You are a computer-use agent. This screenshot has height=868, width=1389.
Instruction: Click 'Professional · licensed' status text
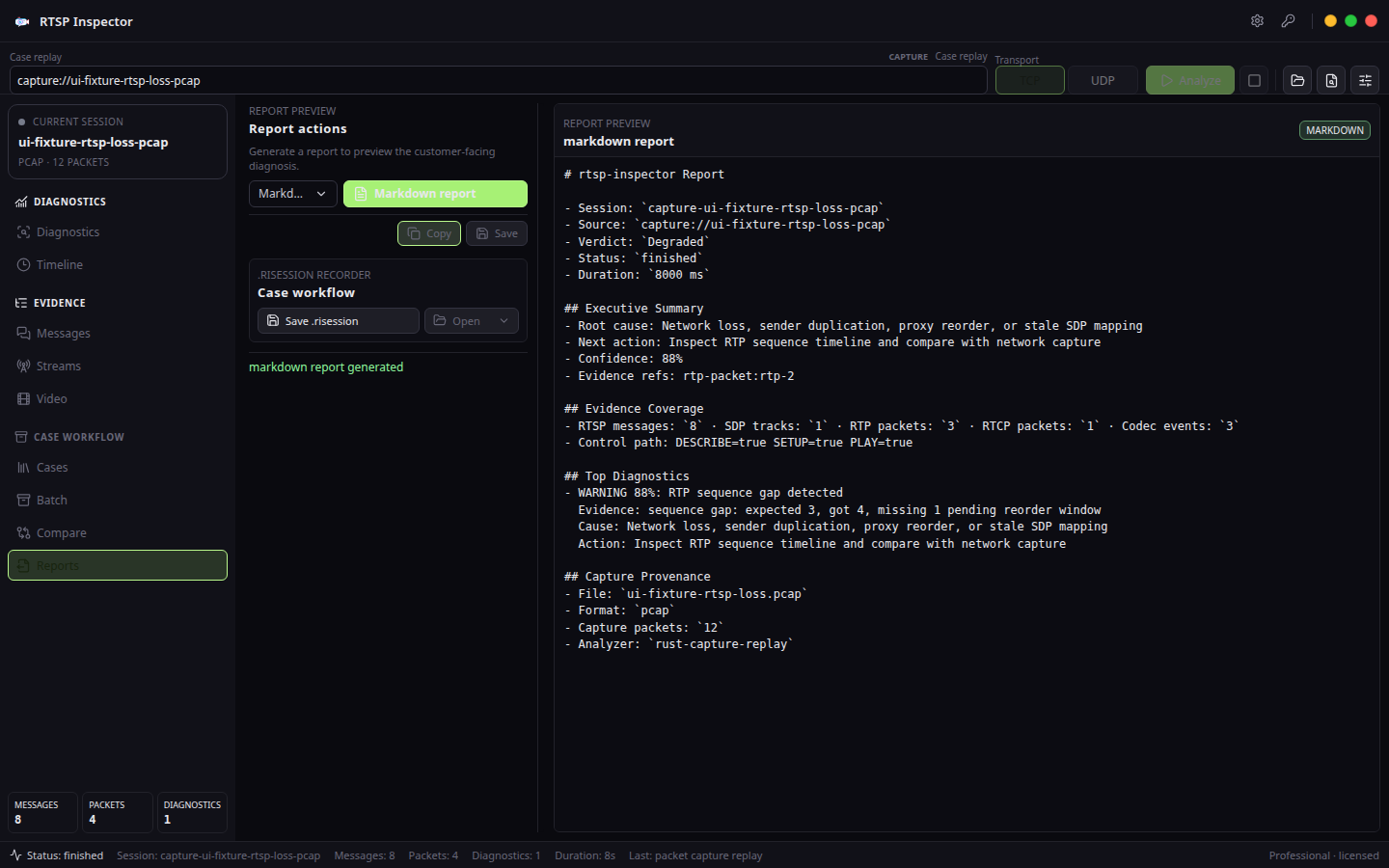[x=1323, y=855]
